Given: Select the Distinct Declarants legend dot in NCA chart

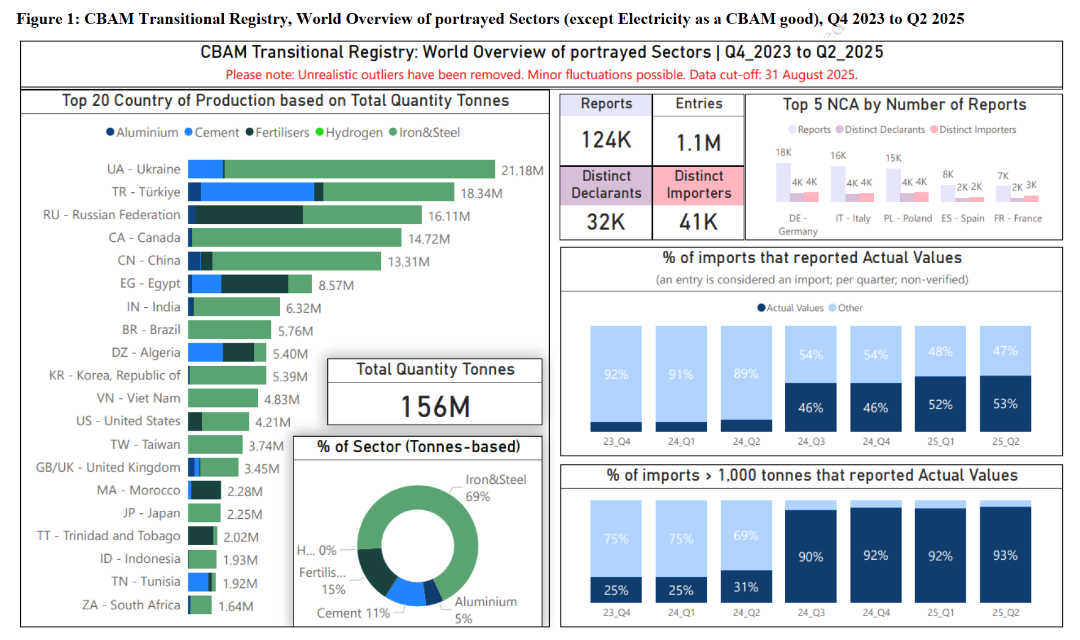Looking at the screenshot, I should [x=841, y=130].
